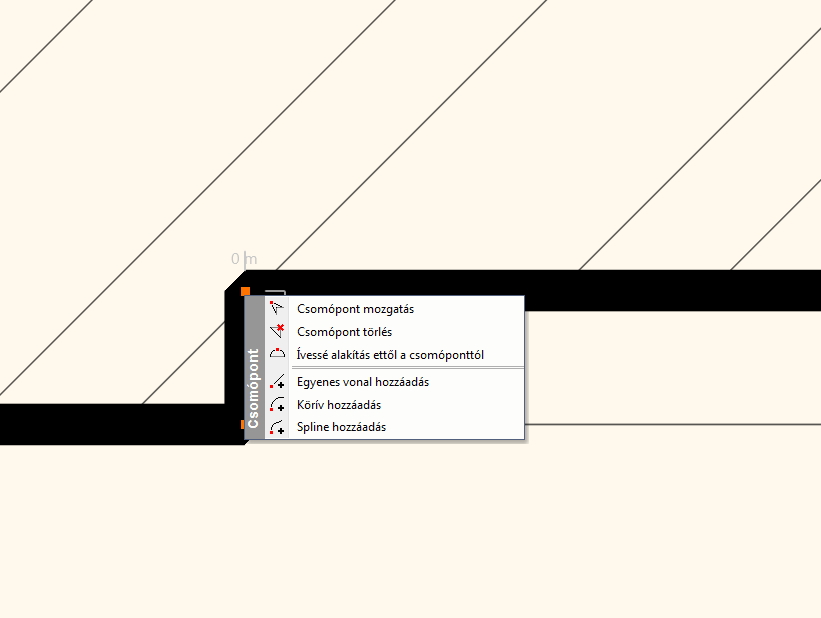821x618 pixels.
Task: Select the 'Csomópont törlés' menu entry
Action: (344, 331)
